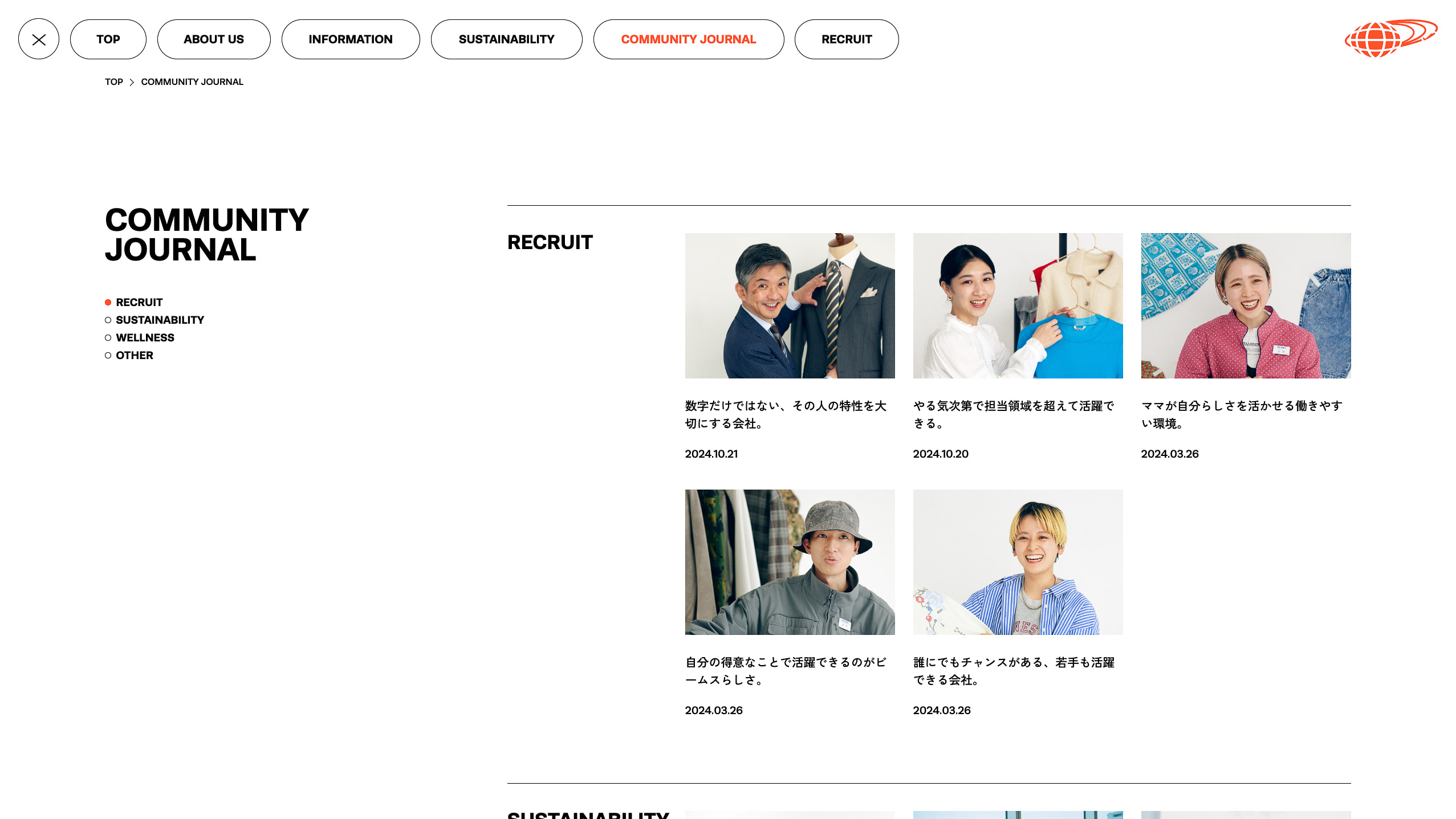Click the TOP breadcrumb link
Screen dimensions: 1456x819
(x=113, y=82)
